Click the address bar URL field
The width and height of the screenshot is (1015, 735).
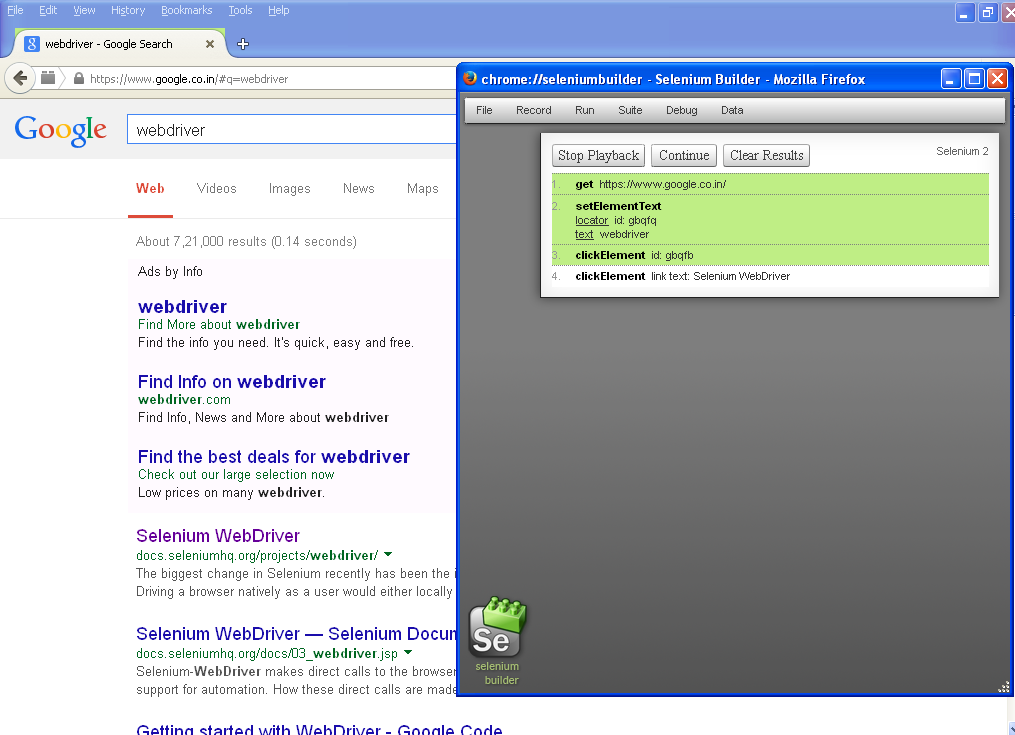272,79
